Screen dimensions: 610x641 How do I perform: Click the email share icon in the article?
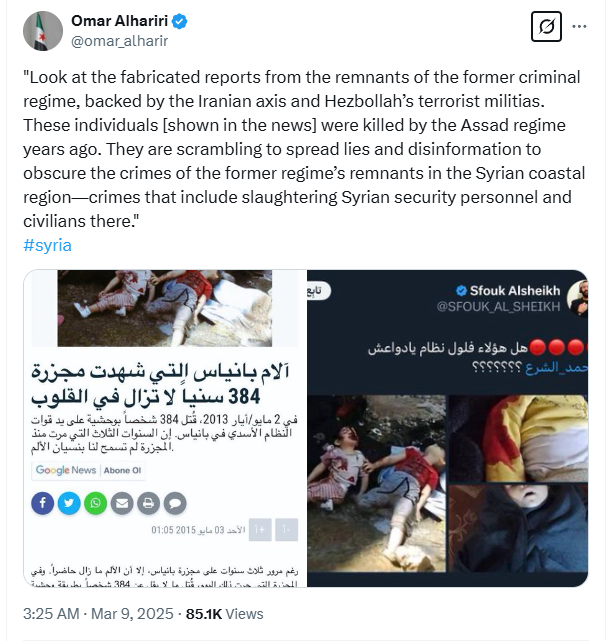[x=122, y=503]
